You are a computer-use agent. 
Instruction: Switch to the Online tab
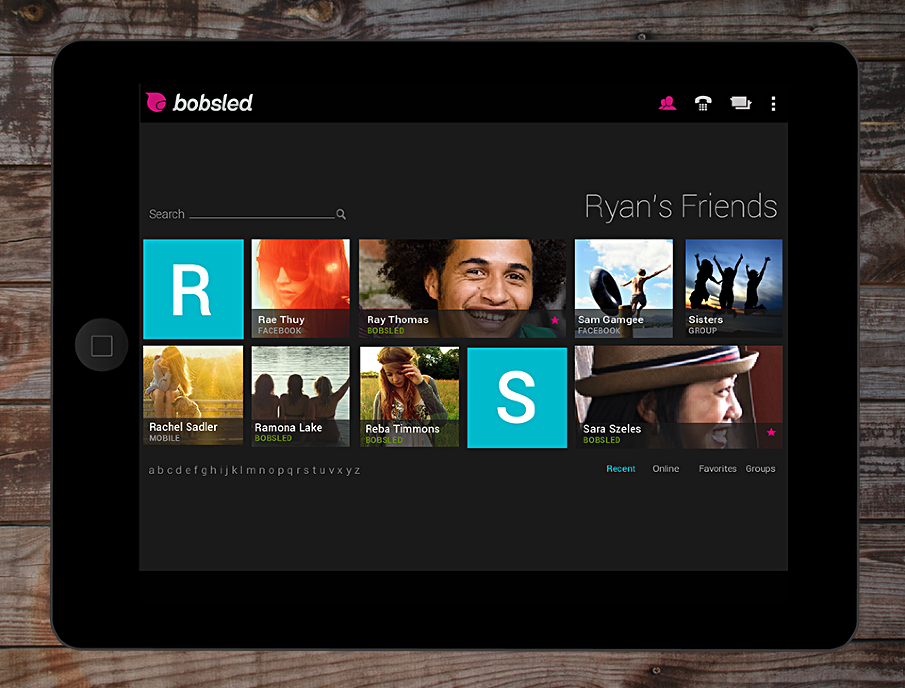pos(665,469)
